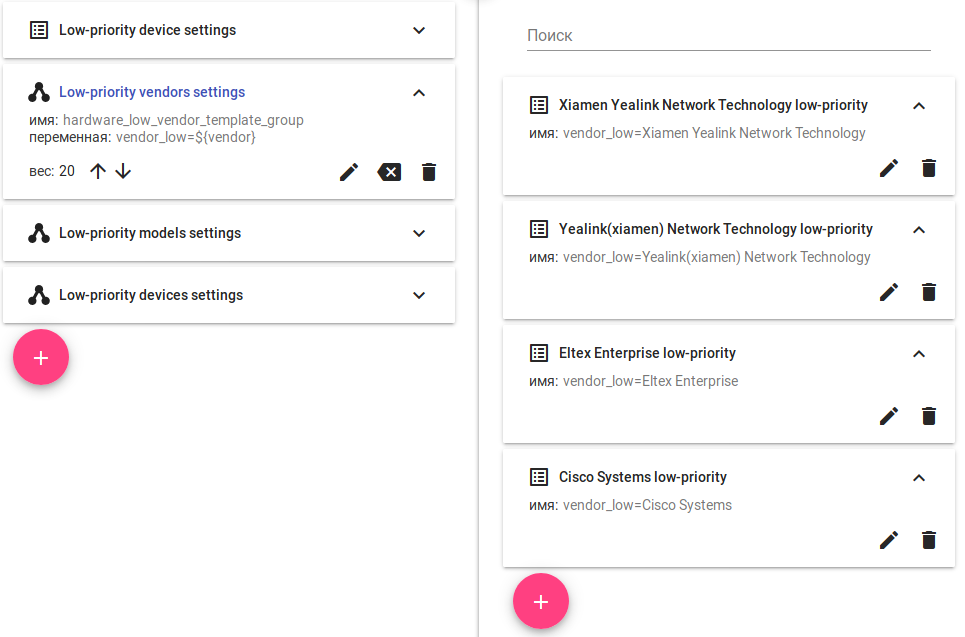Add a new group with left plus button
This screenshot has height=637, width=965.
41,357
